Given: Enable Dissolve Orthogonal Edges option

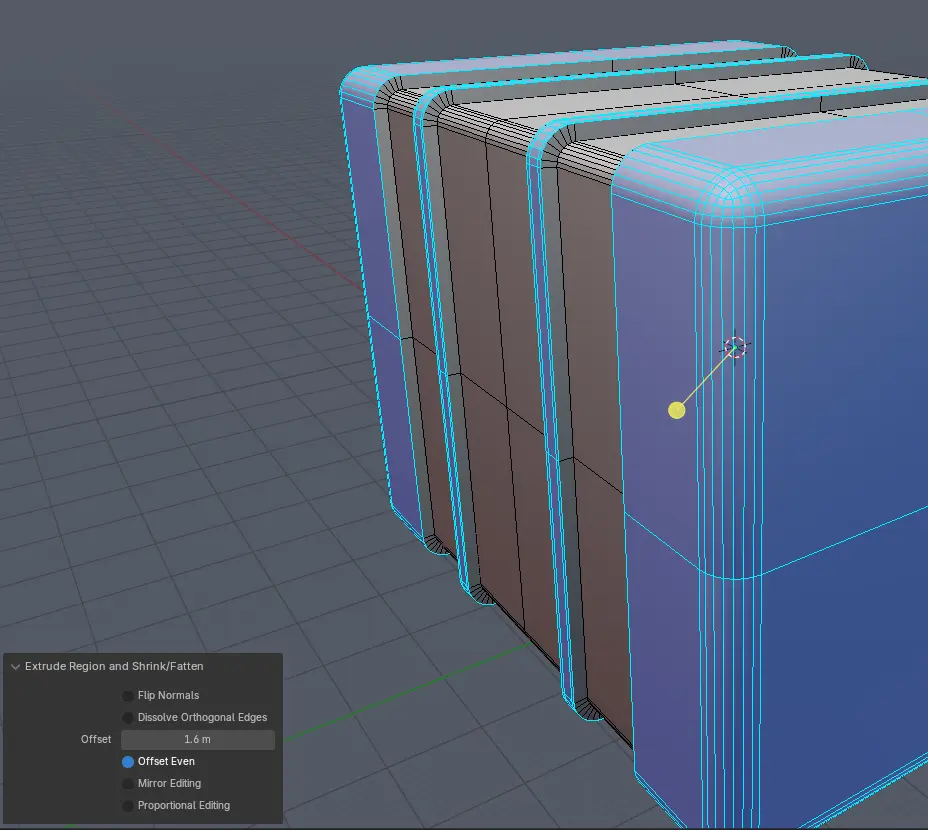Looking at the screenshot, I should (128, 717).
